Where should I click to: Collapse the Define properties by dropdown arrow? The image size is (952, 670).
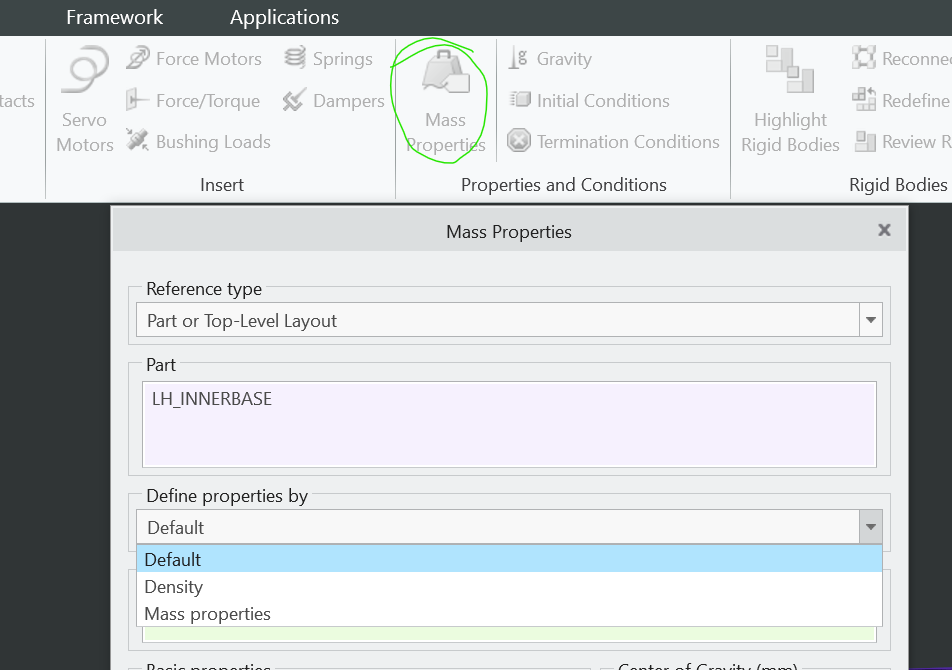[871, 527]
